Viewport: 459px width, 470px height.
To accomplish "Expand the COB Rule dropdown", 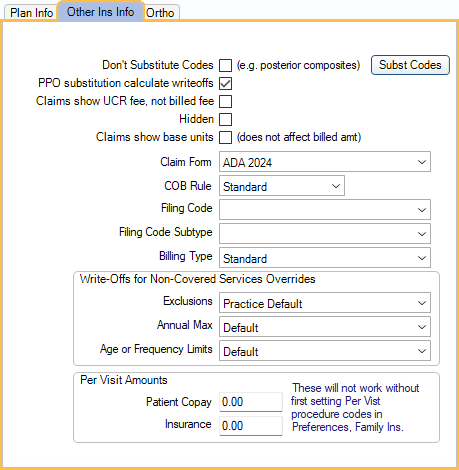I will click(x=282, y=186).
